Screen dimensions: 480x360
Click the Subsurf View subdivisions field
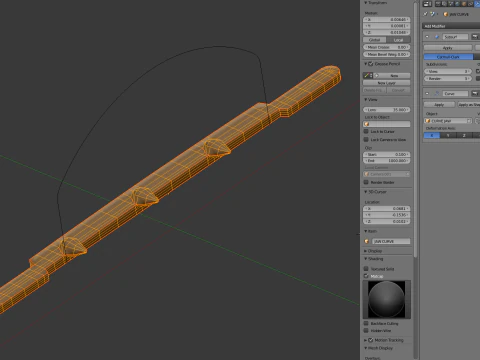(x=448, y=71)
